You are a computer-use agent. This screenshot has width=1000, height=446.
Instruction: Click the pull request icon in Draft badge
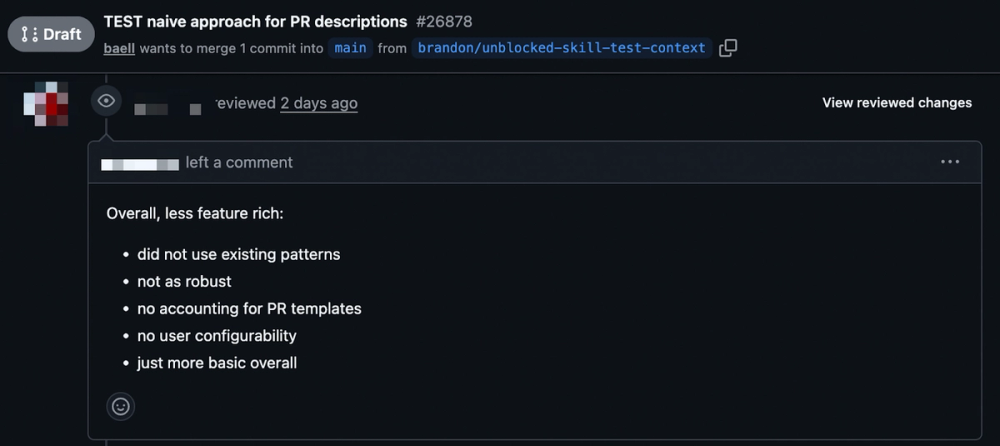[x=29, y=34]
